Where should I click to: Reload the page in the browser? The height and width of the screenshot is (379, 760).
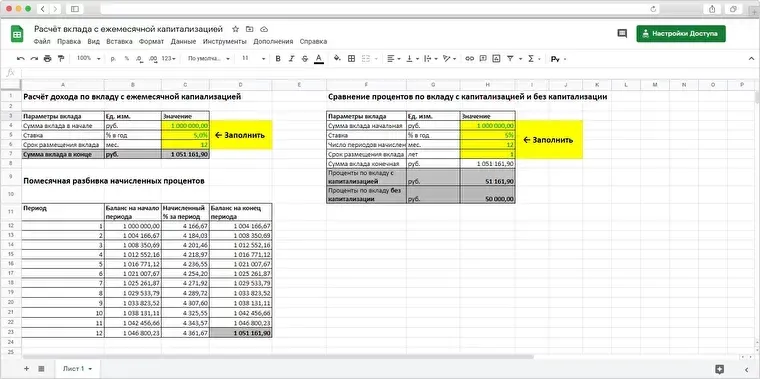tap(653, 9)
